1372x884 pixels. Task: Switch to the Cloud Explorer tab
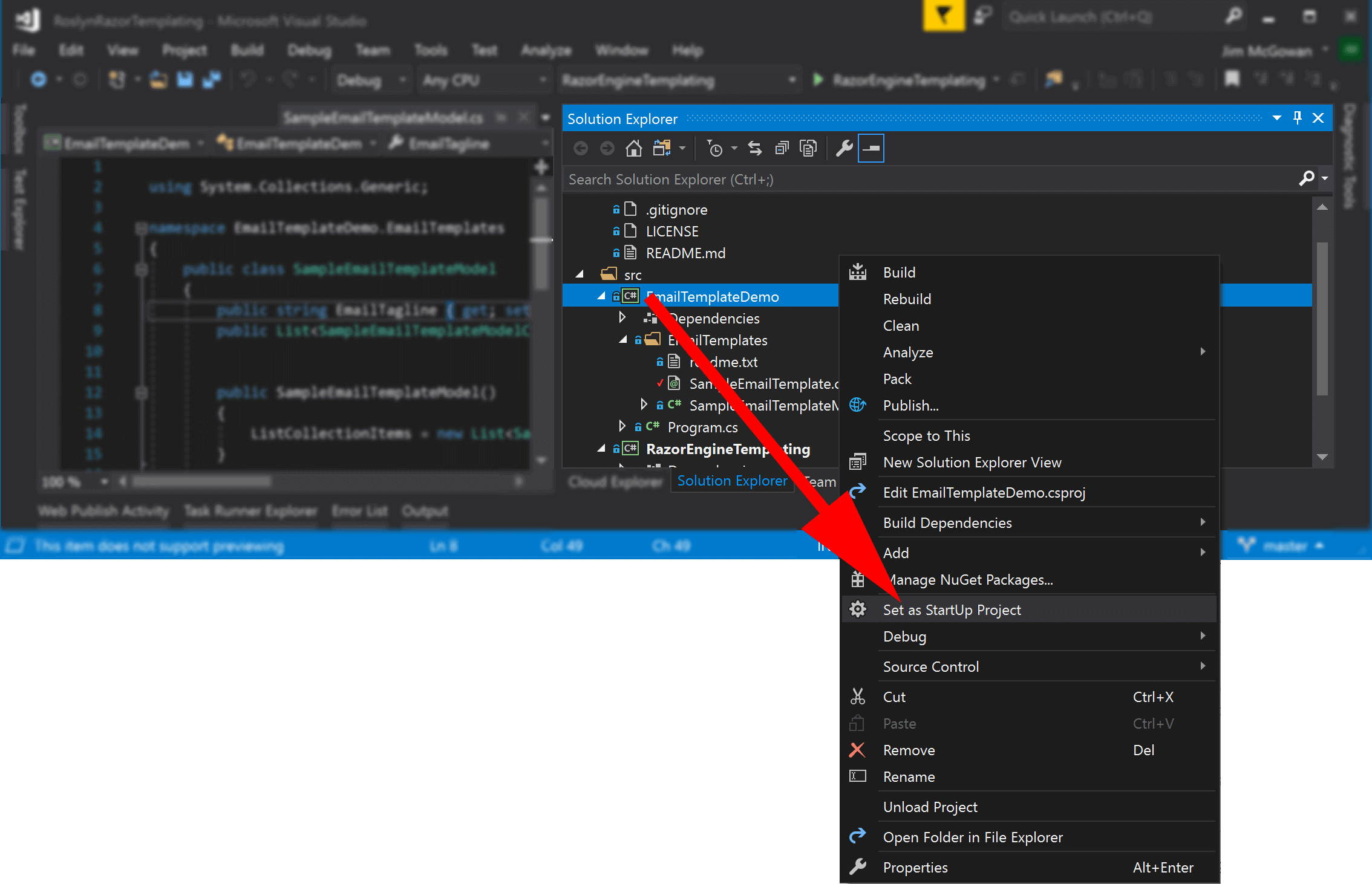click(x=615, y=482)
